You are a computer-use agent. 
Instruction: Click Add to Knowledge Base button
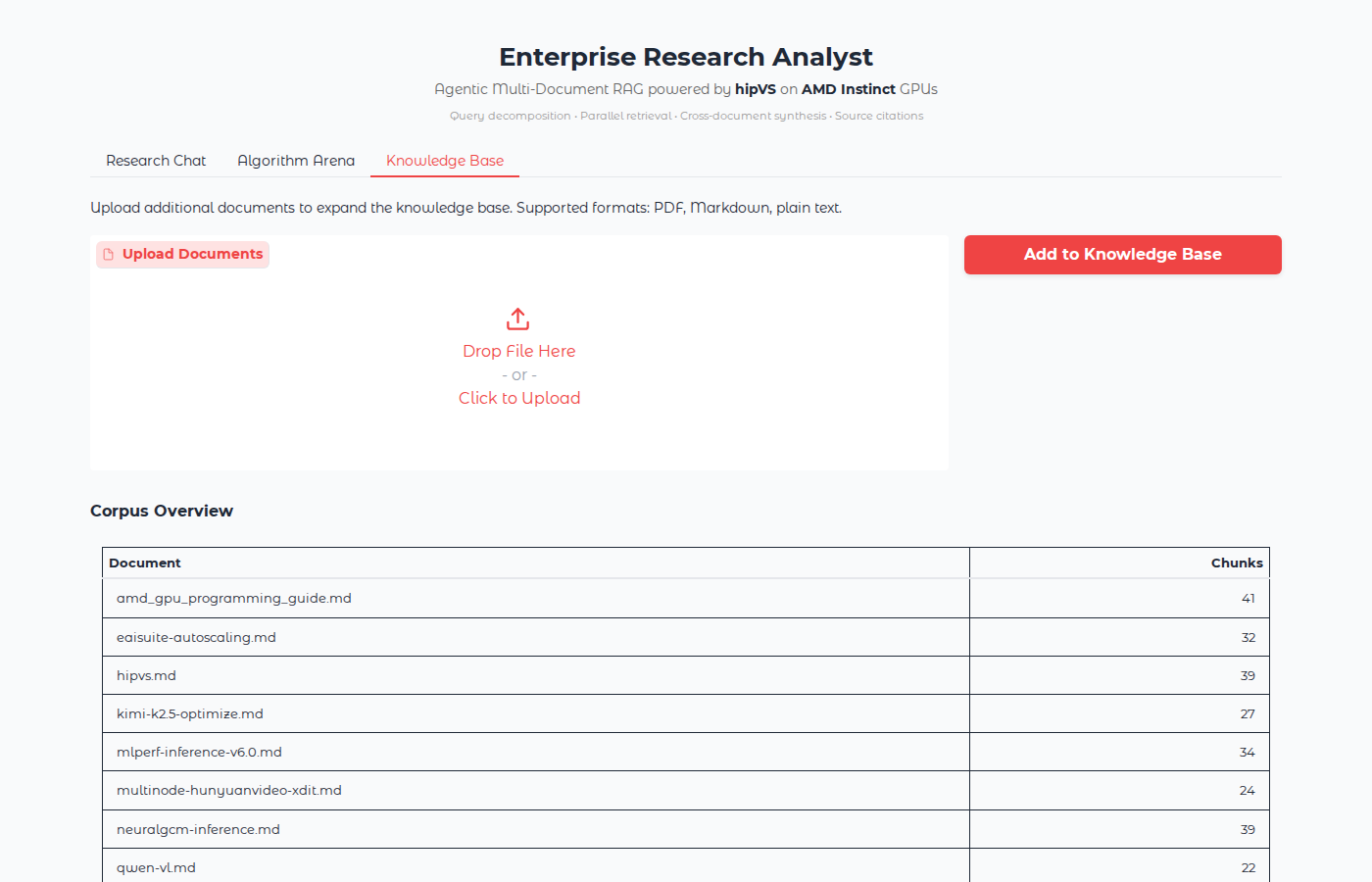pos(1123,255)
